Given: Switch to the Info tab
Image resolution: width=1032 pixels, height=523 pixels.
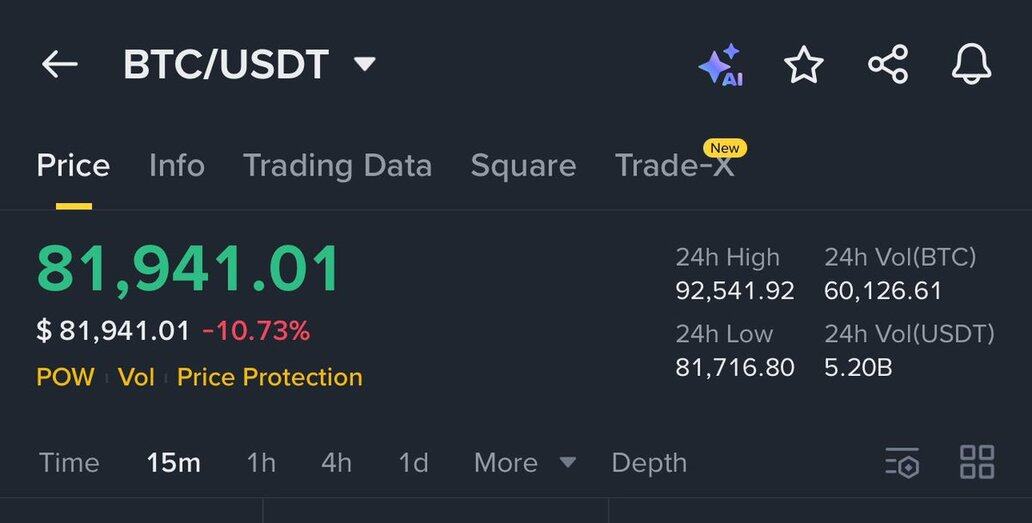Looking at the screenshot, I should 176,166.
